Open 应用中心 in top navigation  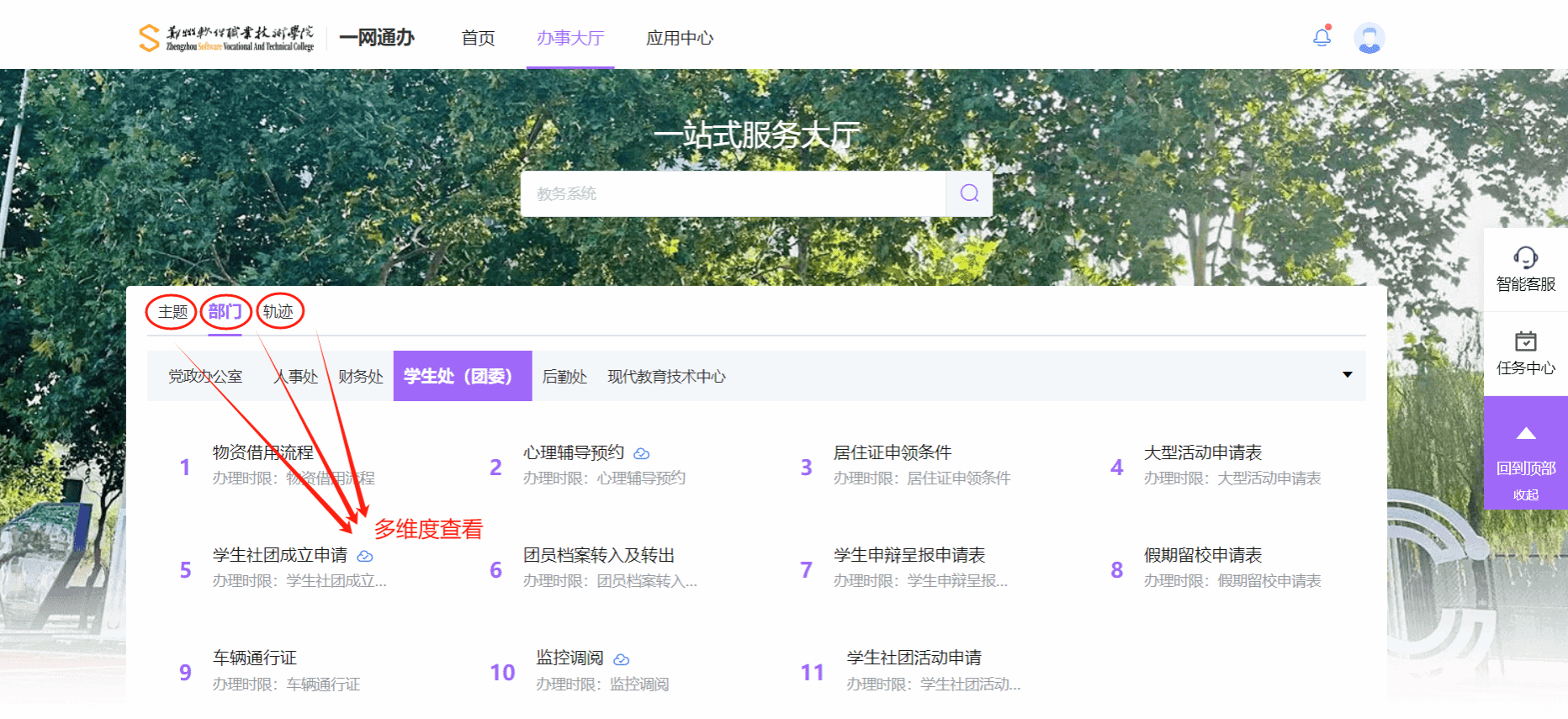(x=679, y=38)
